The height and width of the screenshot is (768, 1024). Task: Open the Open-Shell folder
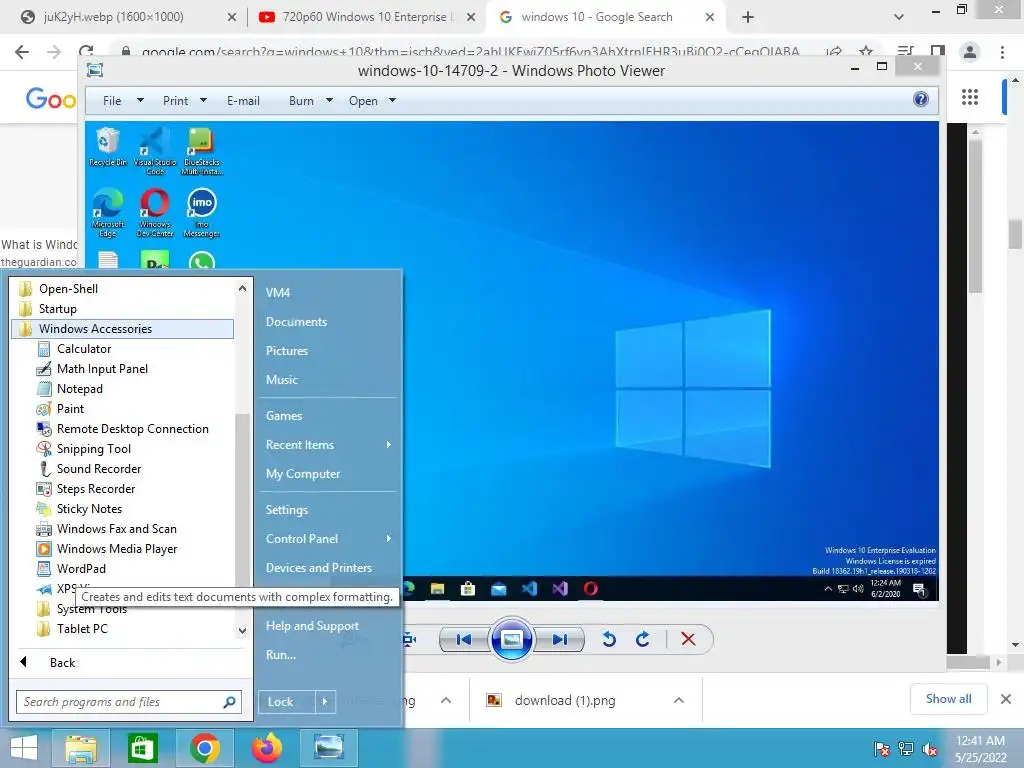68,289
